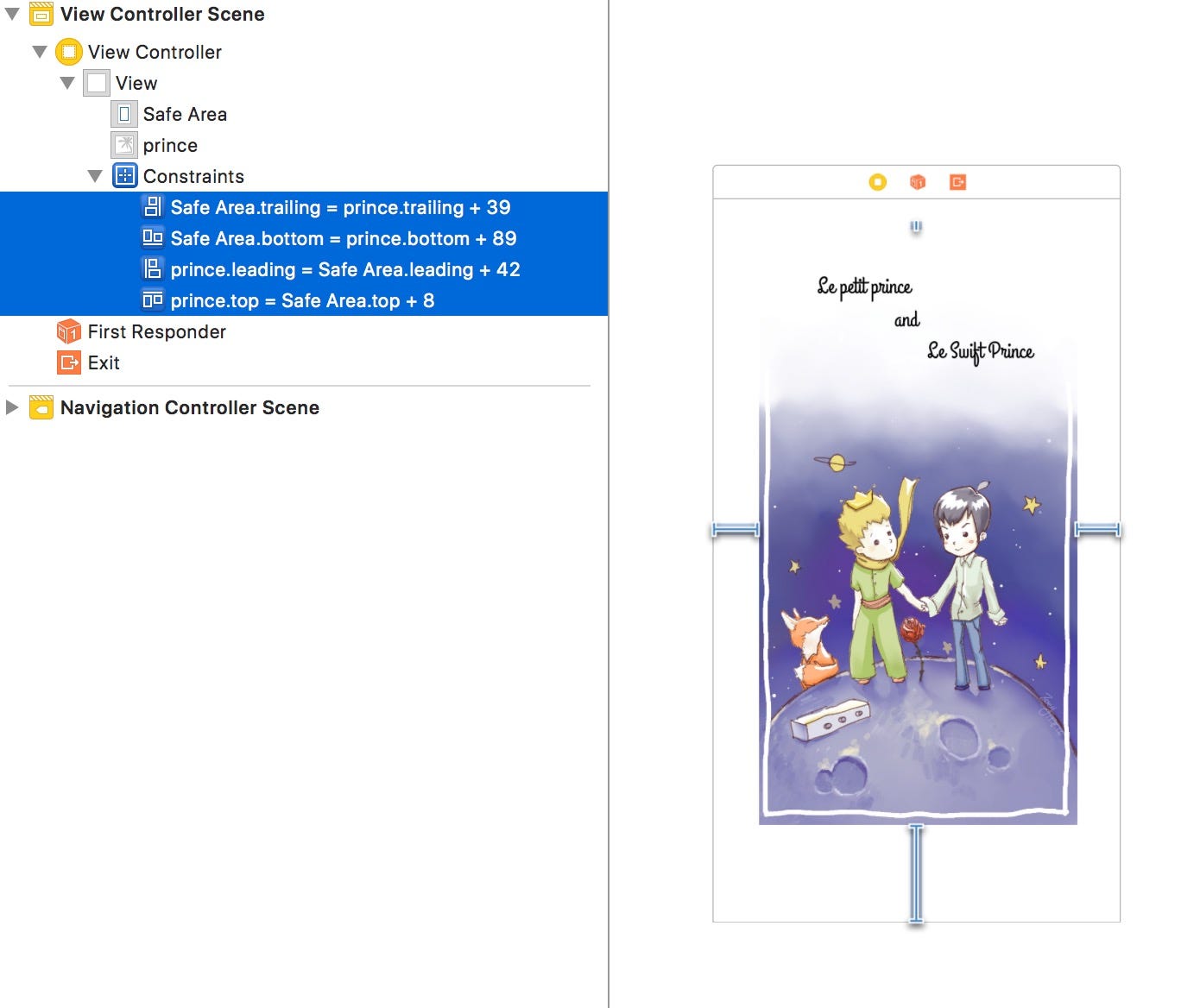The image size is (1200, 1008).
Task: Click the bottom constraint icon
Action: tap(153, 238)
